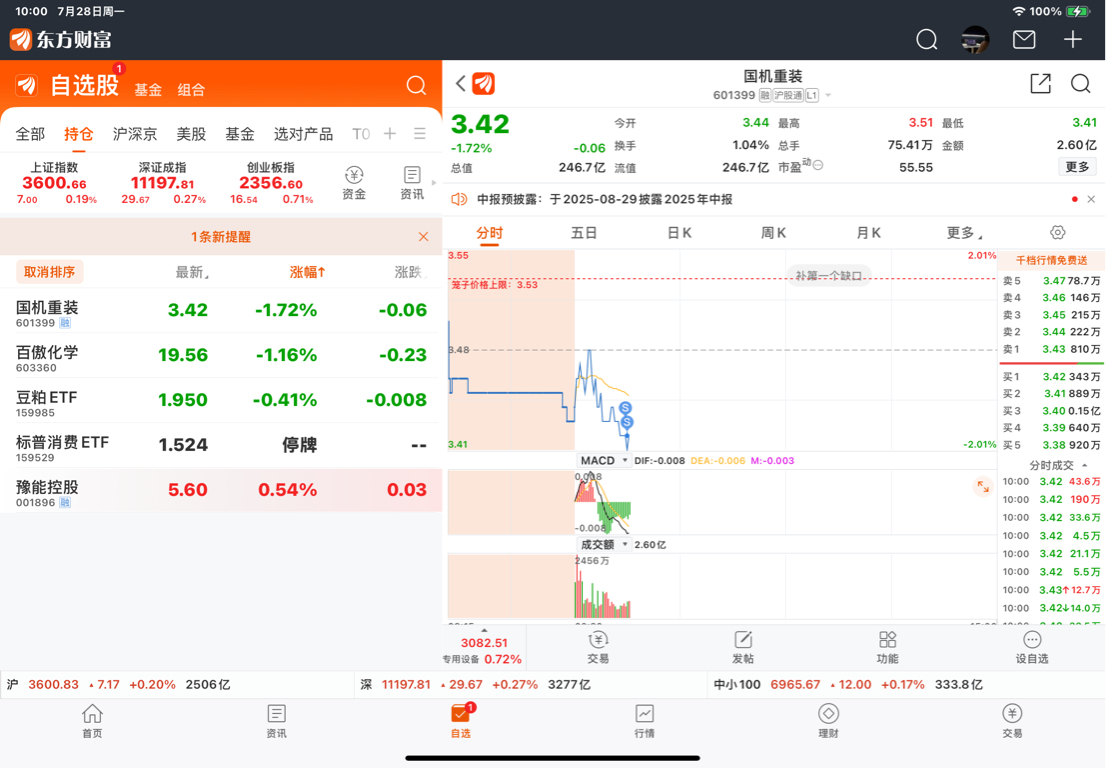Select 标普消费ETF in the watchlist
Screen dimensions: 1106x768
tap(221, 445)
